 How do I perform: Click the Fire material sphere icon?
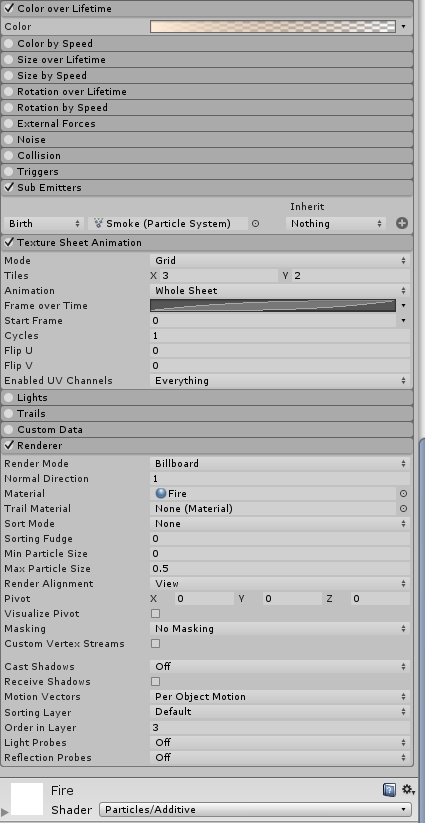(161, 493)
